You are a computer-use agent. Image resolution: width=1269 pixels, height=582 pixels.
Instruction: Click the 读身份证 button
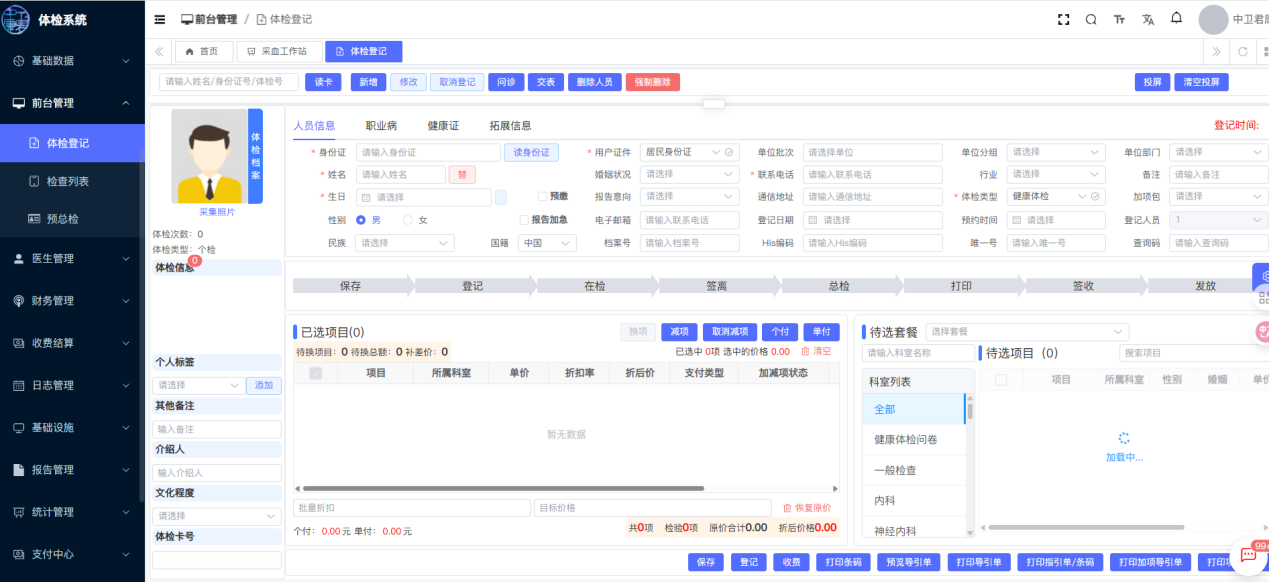click(x=530, y=153)
